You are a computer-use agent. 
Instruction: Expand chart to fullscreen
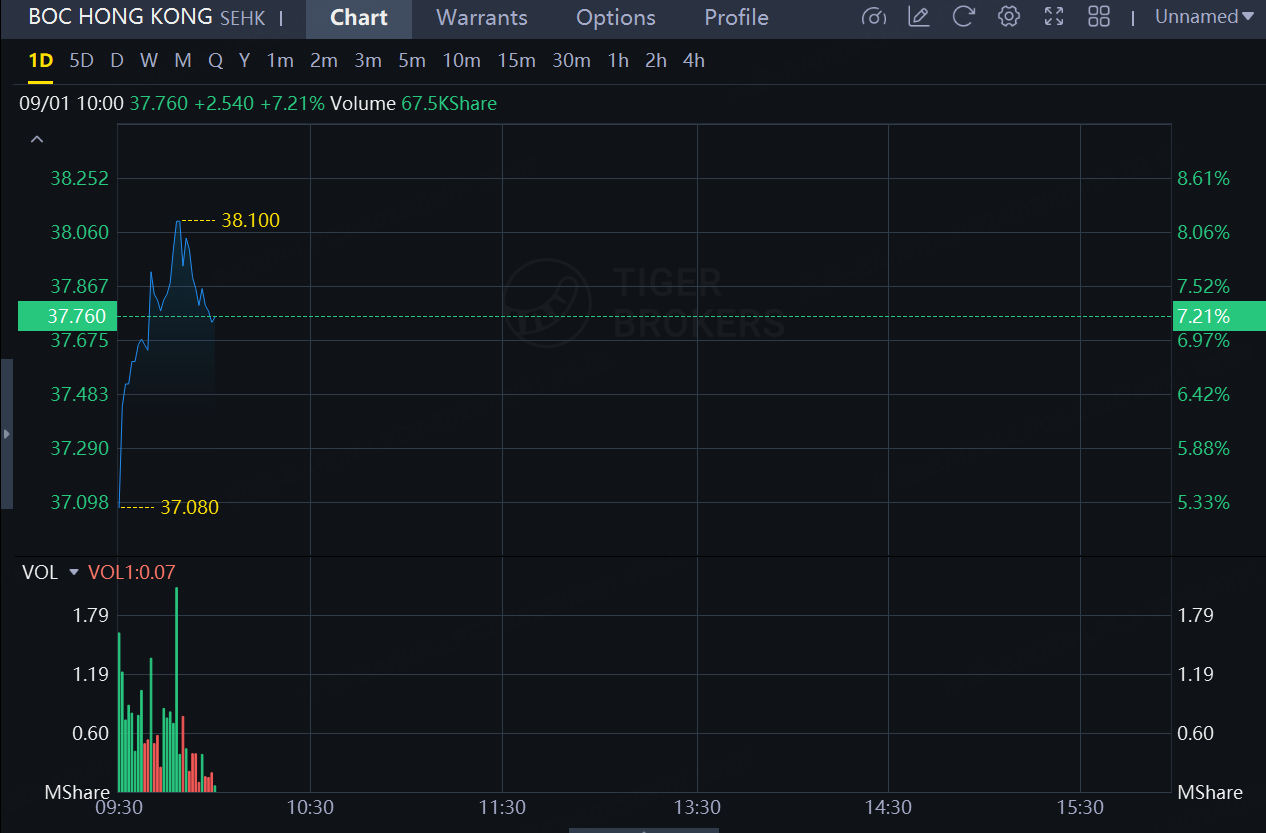click(1054, 17)
